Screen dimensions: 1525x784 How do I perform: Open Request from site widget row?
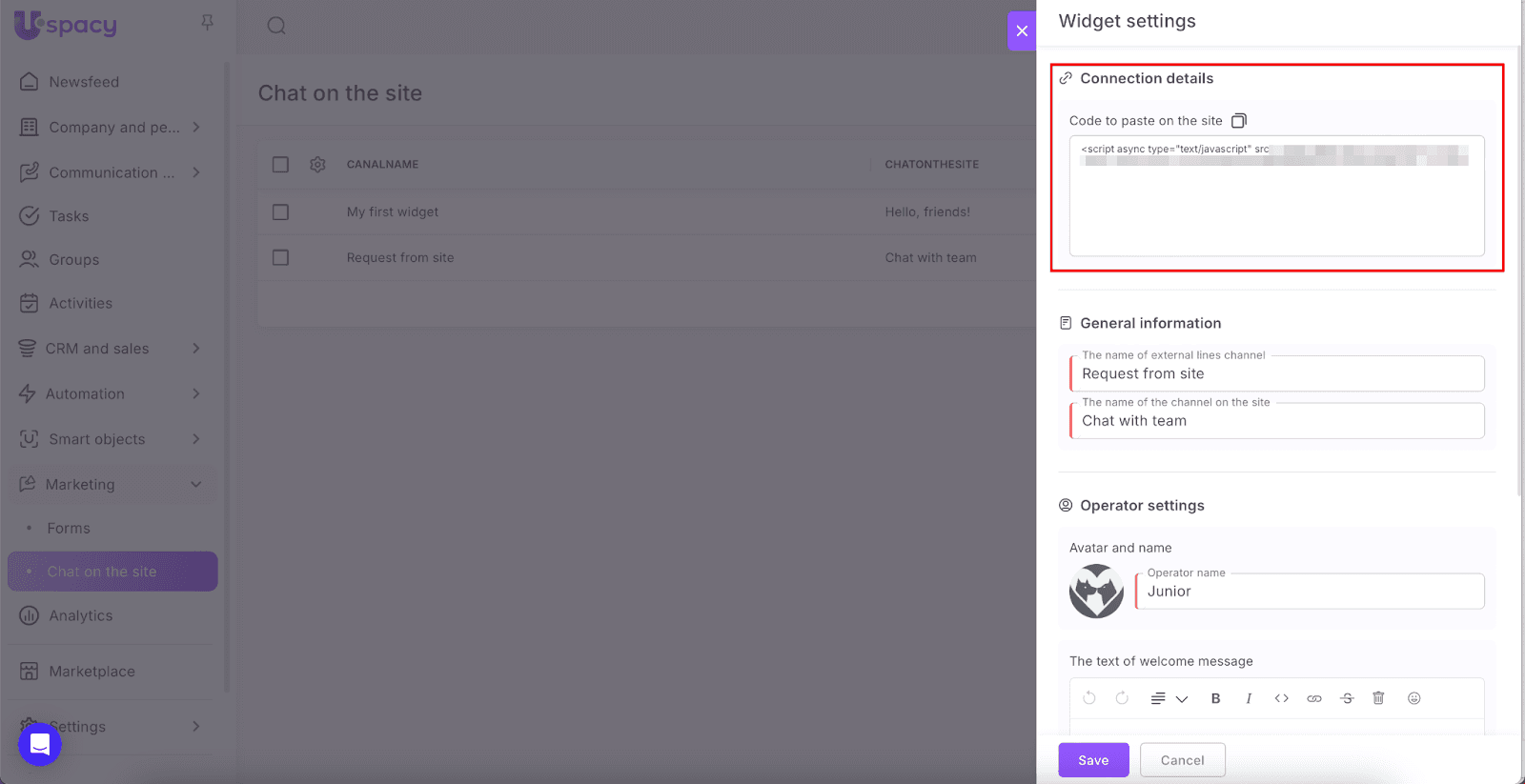(x=400, y=257)
